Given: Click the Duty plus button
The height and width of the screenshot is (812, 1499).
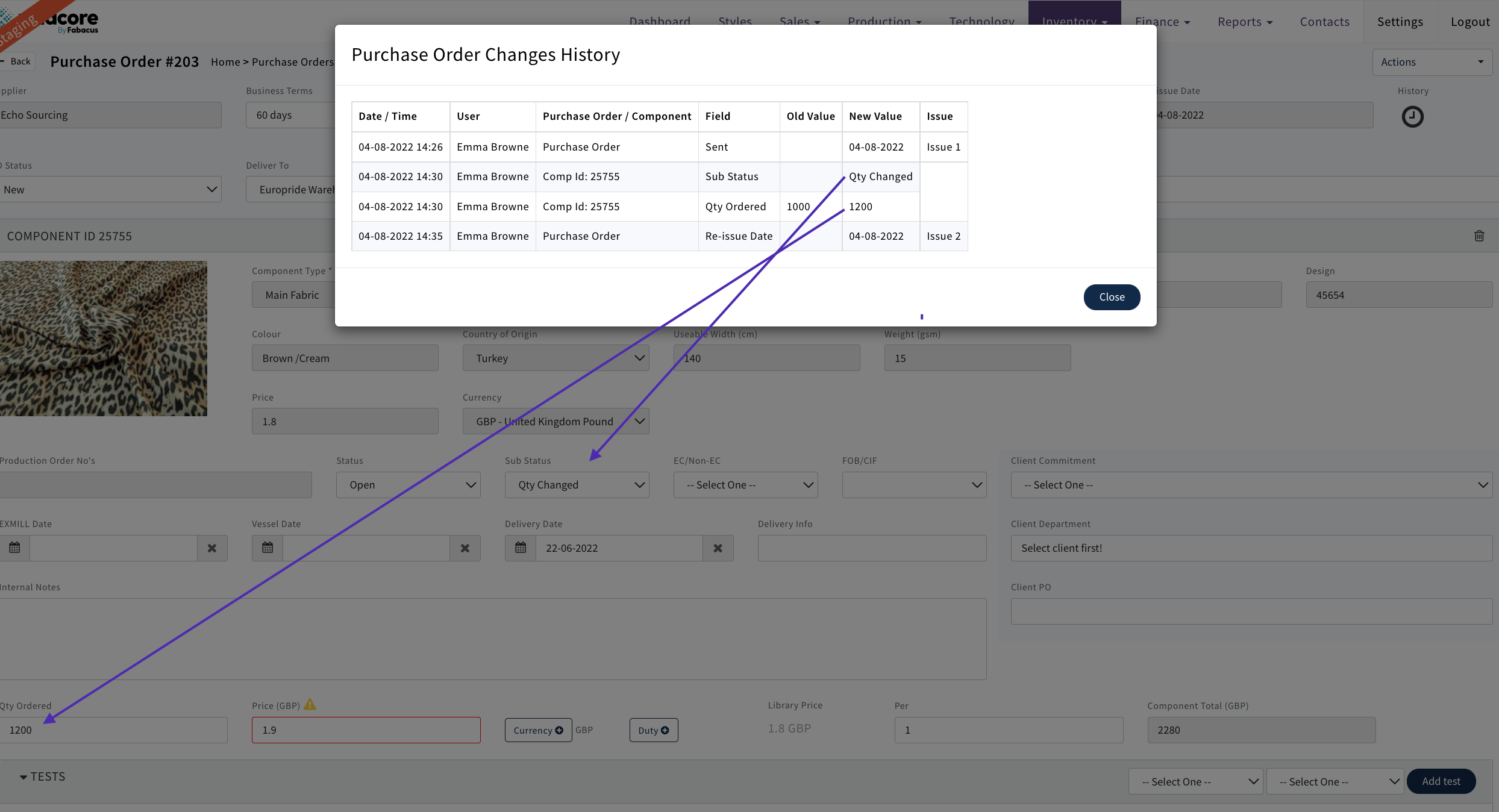Looking at the screenshot, I should [x=653, y=729].
